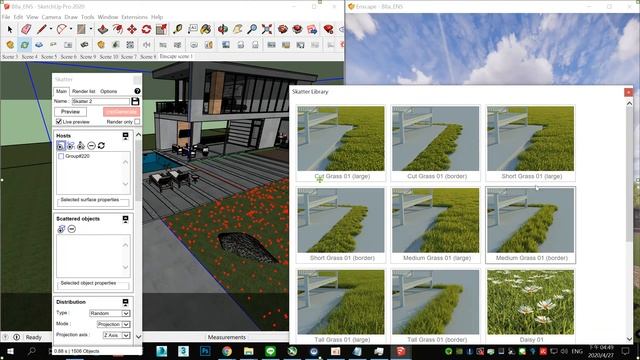Image resolution: width=640 pixels, height=360 pixels.
Task: Refresh hosts with circular arrows icon
Action: [101, 146]
